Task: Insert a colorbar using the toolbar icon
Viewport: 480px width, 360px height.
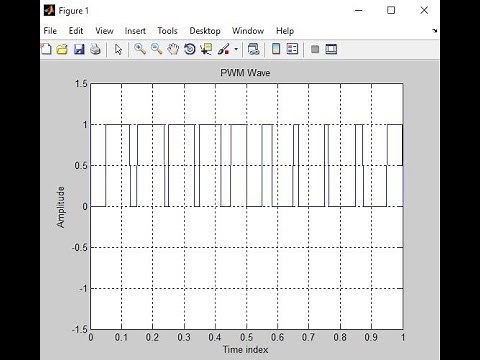Action: coord(276,49)
